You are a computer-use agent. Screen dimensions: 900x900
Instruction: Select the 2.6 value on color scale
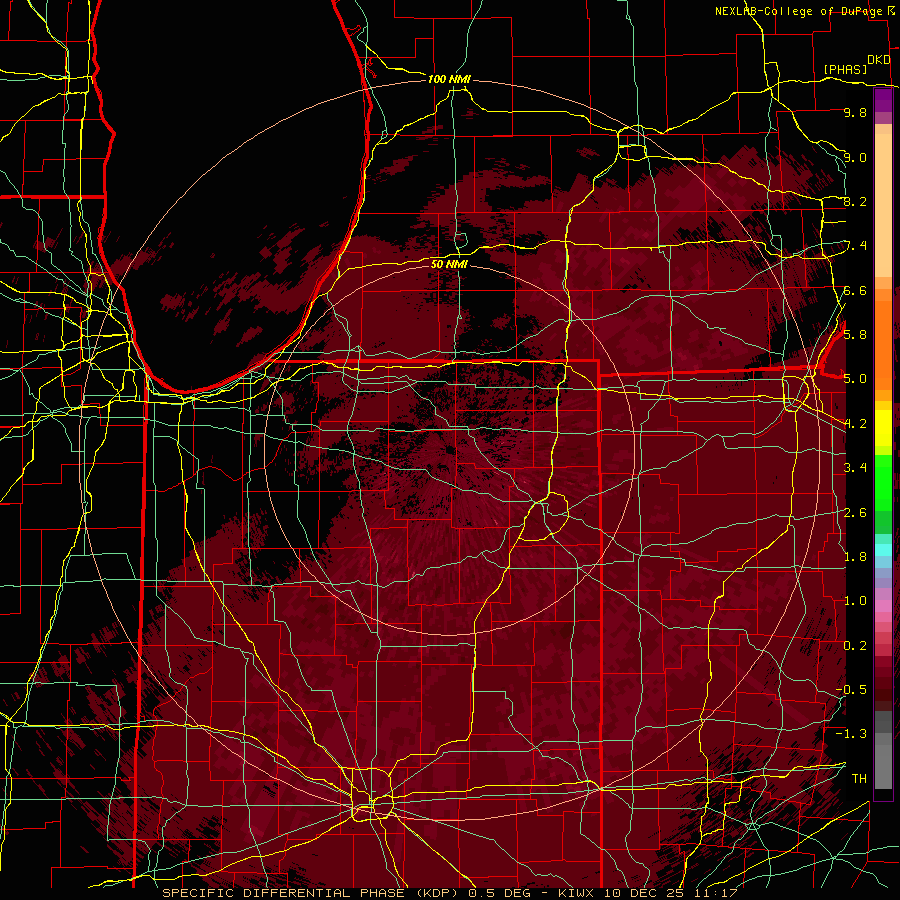pos(855,513)
